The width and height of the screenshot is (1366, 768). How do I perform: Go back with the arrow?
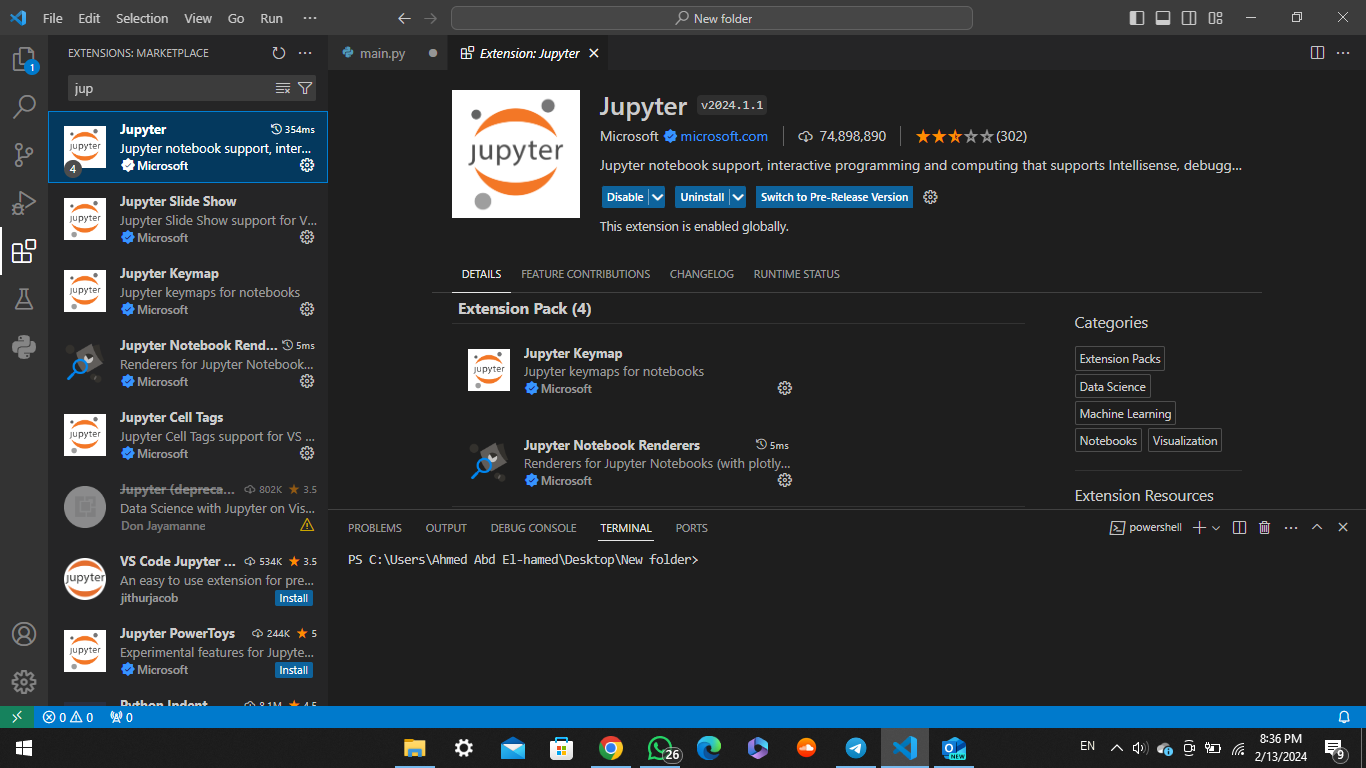[x=404, y=18]
